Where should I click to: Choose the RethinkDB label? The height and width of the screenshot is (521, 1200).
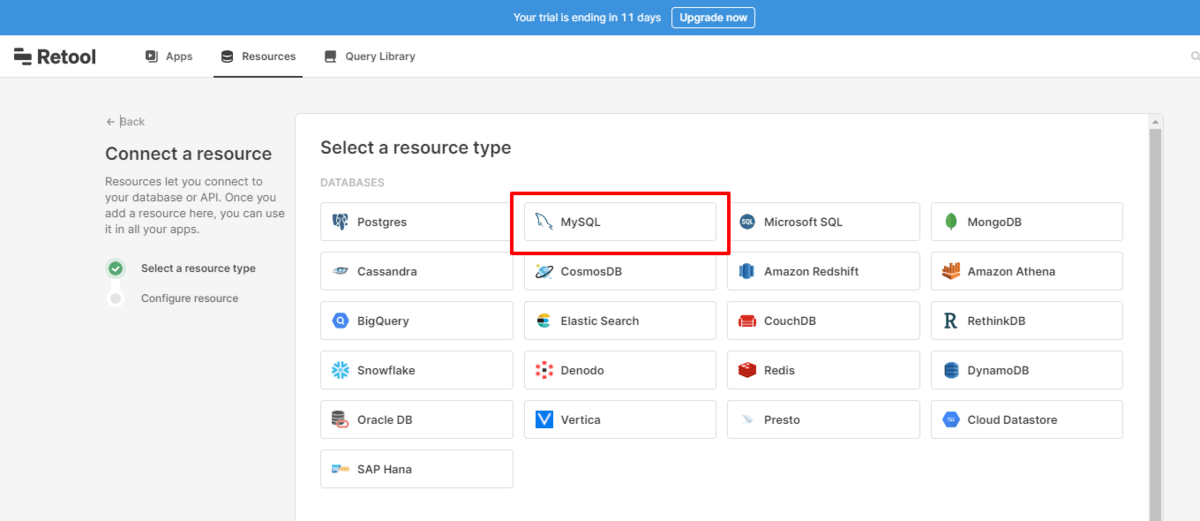996,321
